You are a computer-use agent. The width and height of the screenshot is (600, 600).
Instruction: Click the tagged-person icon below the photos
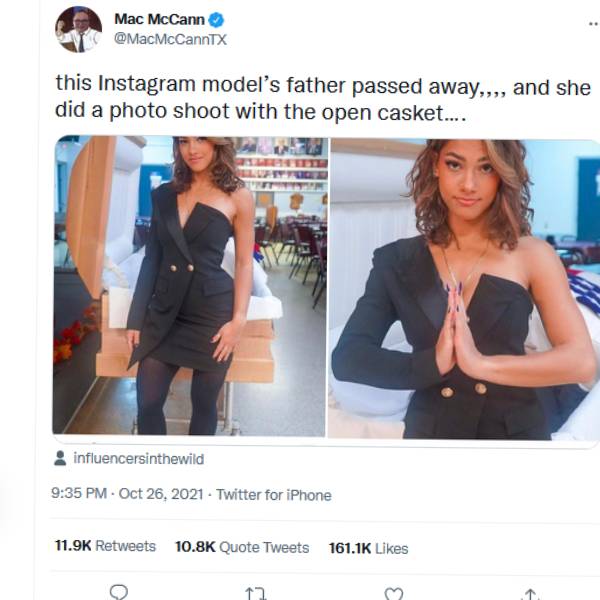click(x=62, y=459)
